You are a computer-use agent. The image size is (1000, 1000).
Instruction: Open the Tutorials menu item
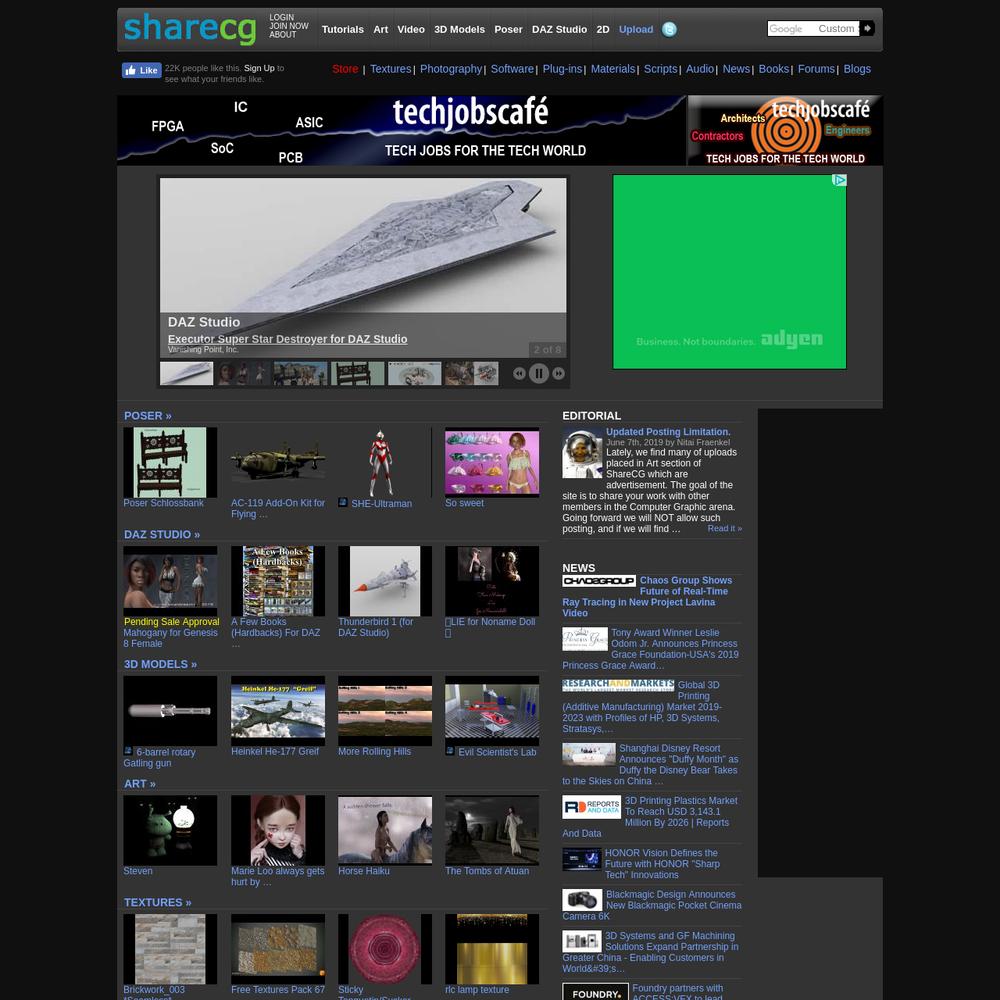[x=342, y=29]
